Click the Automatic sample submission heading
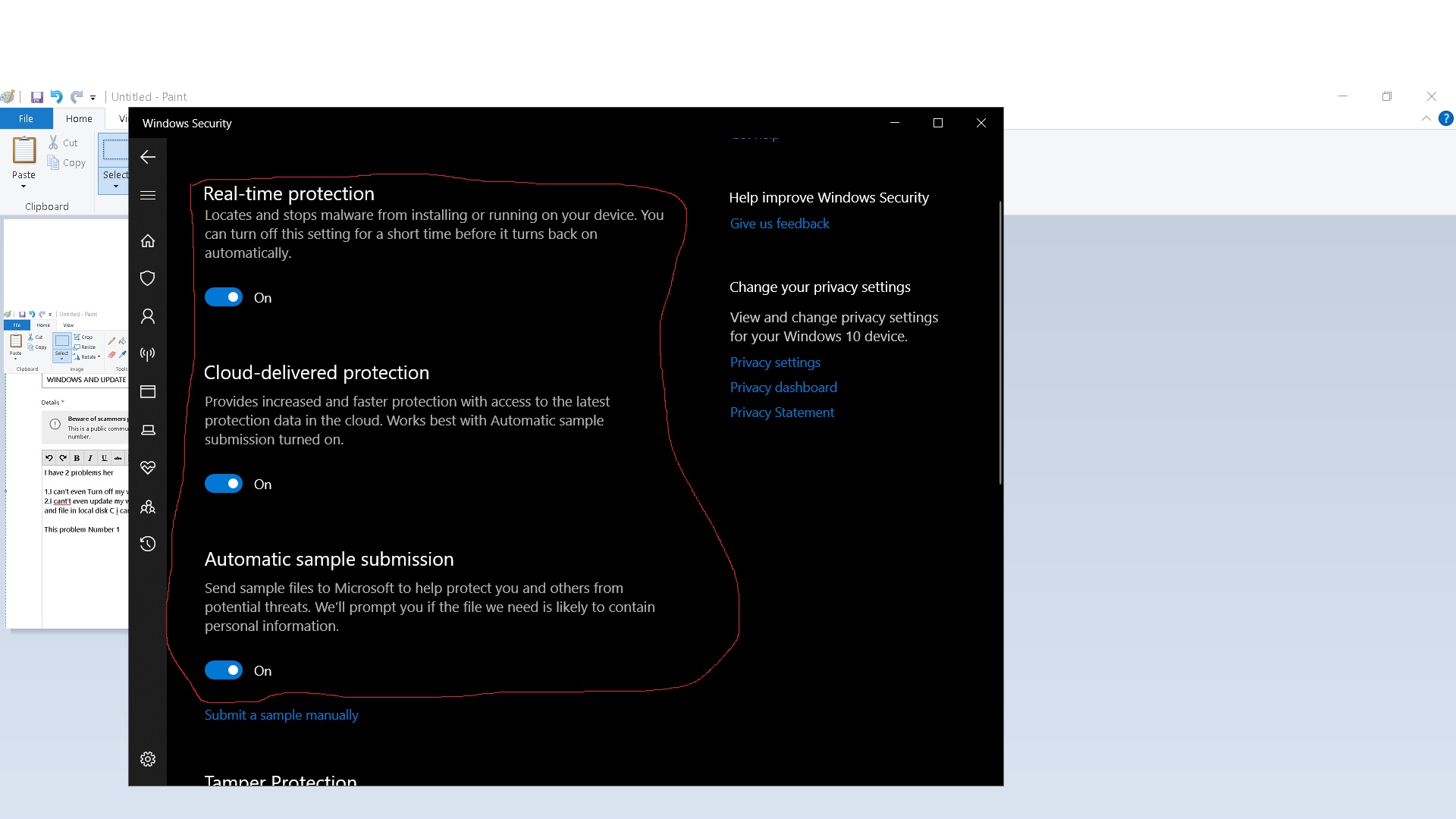Image resolution: width=1456 pixels, height=819 pixels. coord(329,559)
